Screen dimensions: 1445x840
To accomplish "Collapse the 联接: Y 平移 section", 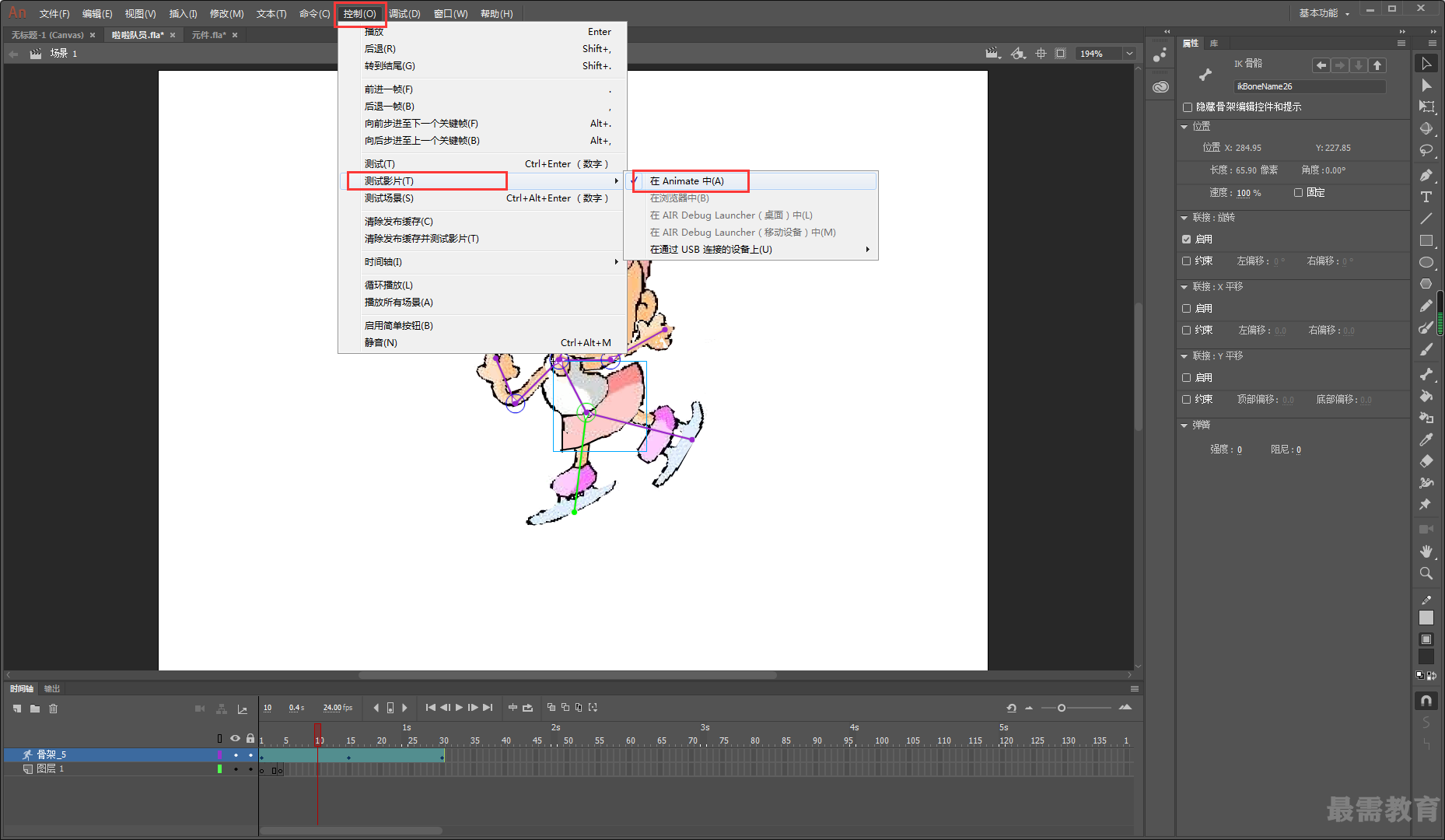I will [1184, 356].
